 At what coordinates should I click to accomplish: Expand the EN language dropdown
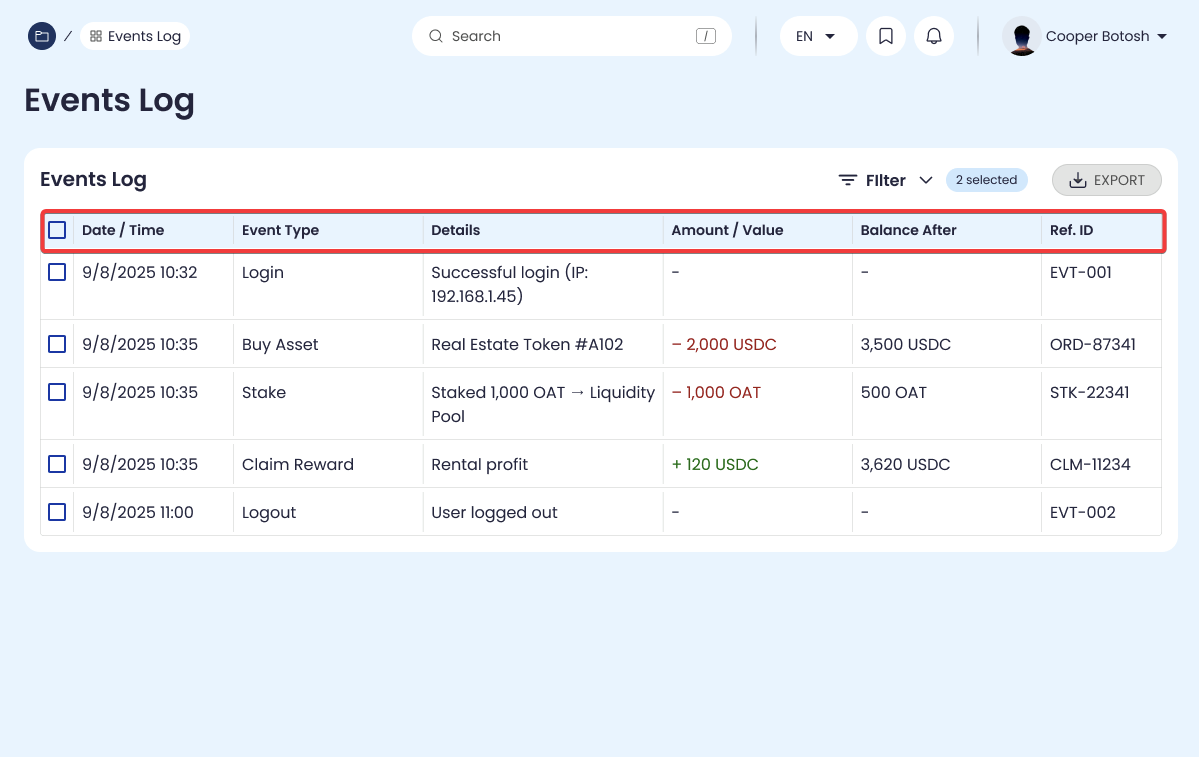click(x=817, y=36)
